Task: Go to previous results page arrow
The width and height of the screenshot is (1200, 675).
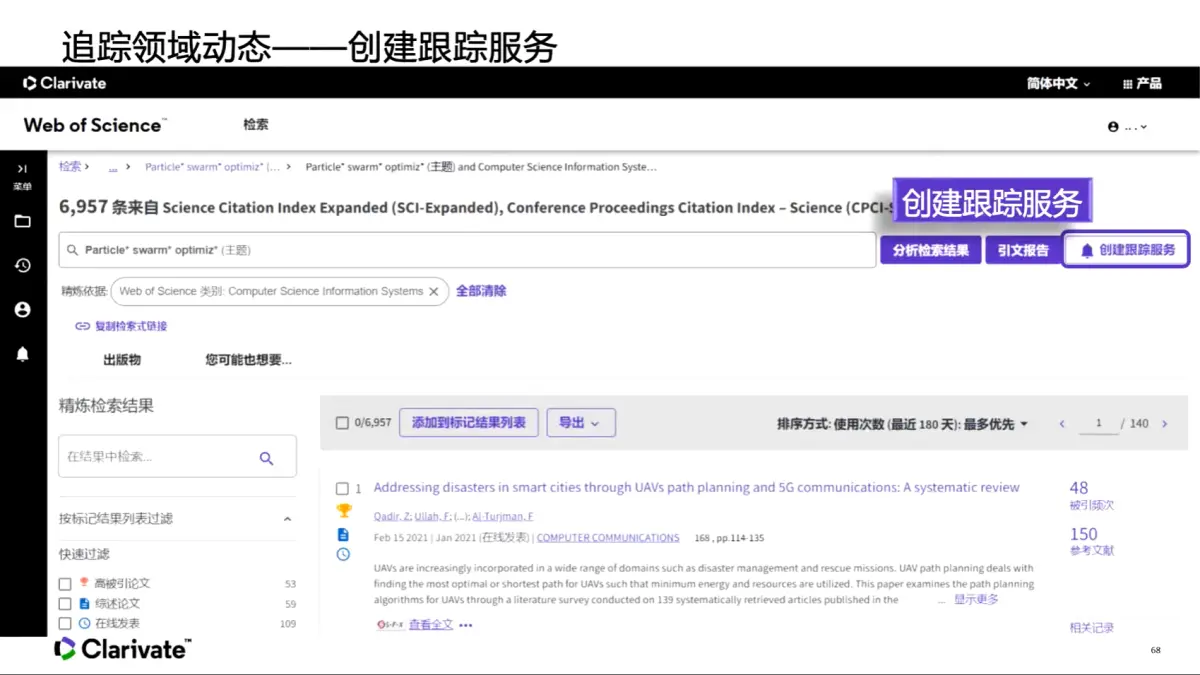Action: point(1062,424)
